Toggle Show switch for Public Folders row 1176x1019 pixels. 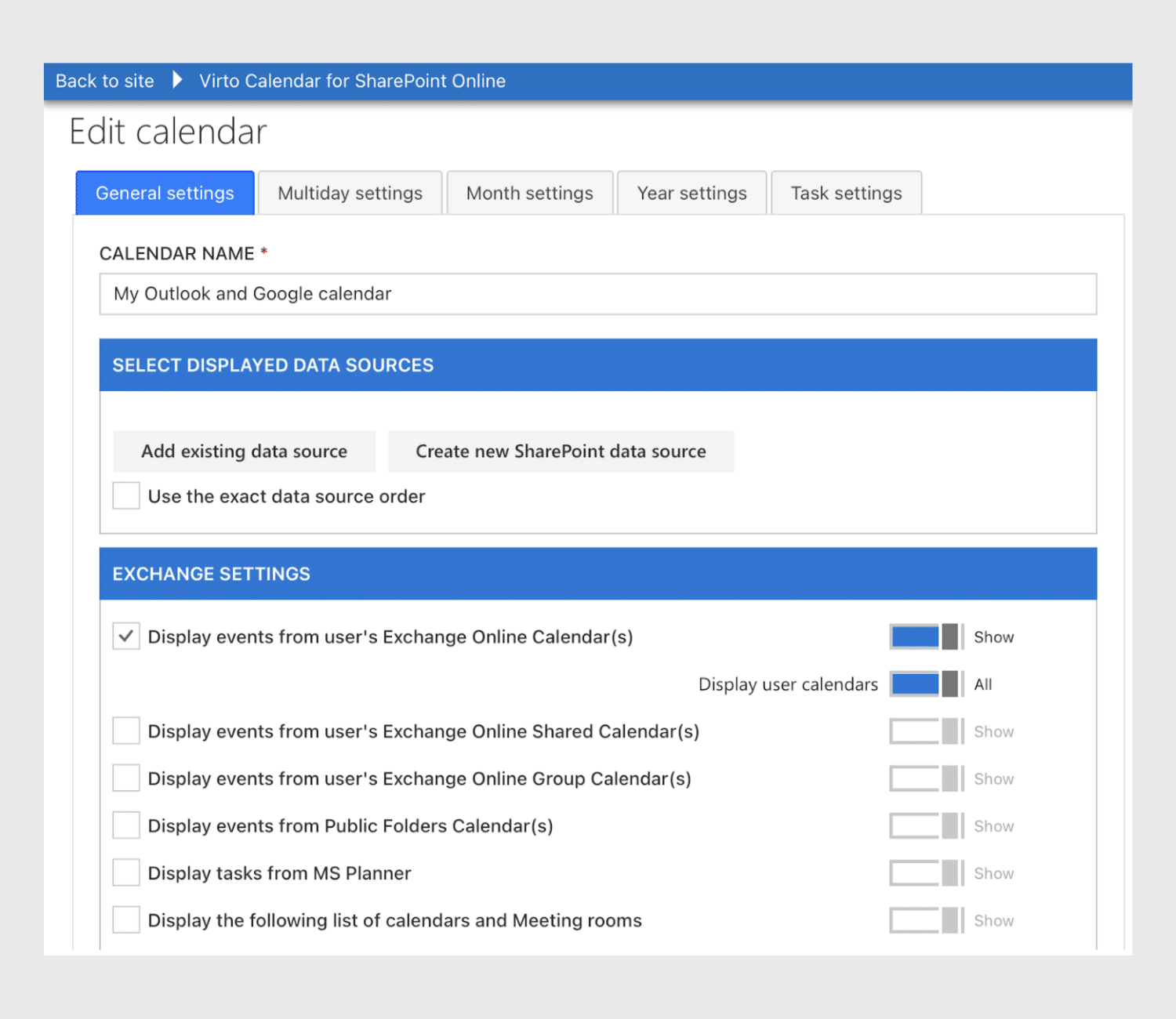926,826
